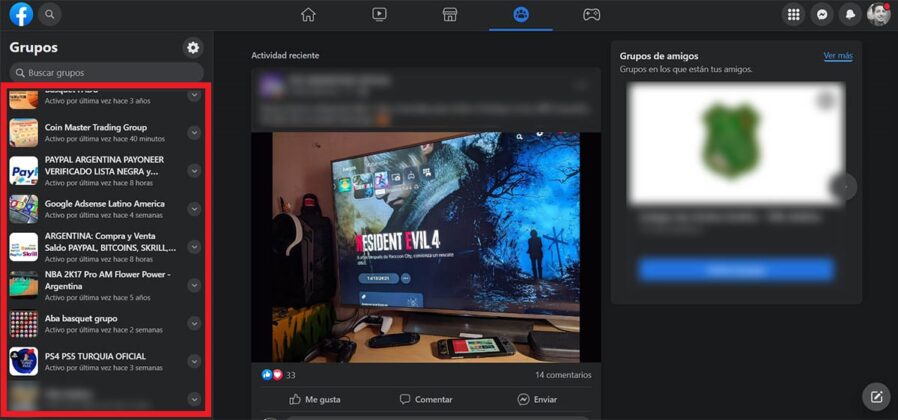Screen dimensions: 898x420
Task: Open Aba basquet grupo thumbnail
Action: tap(23, 324)
